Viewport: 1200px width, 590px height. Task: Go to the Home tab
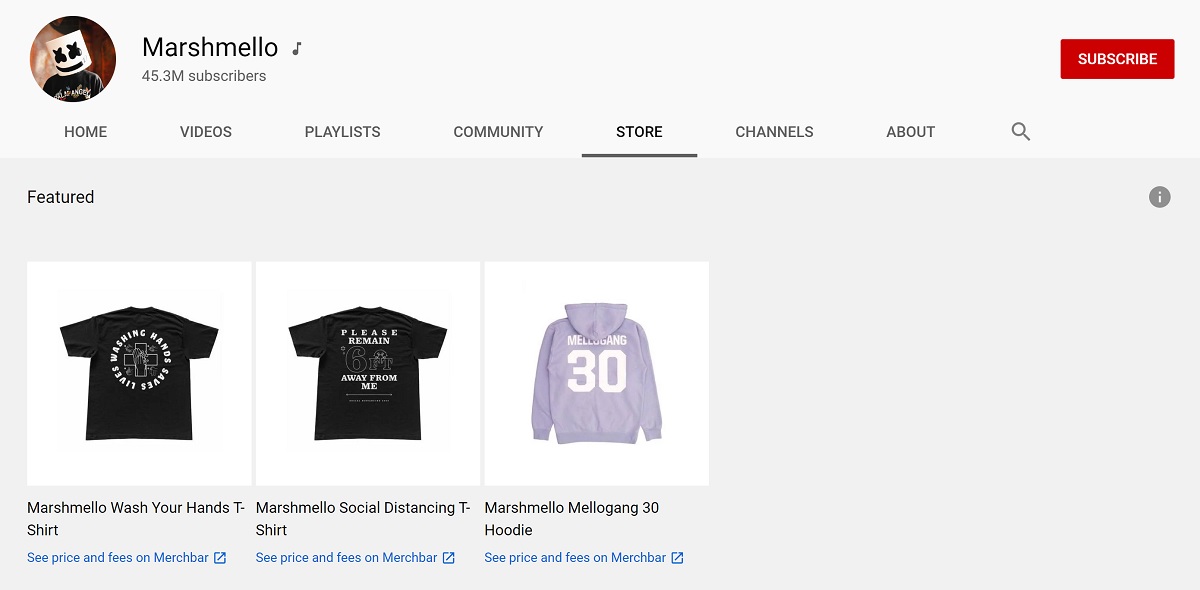[x=85, y=132]
